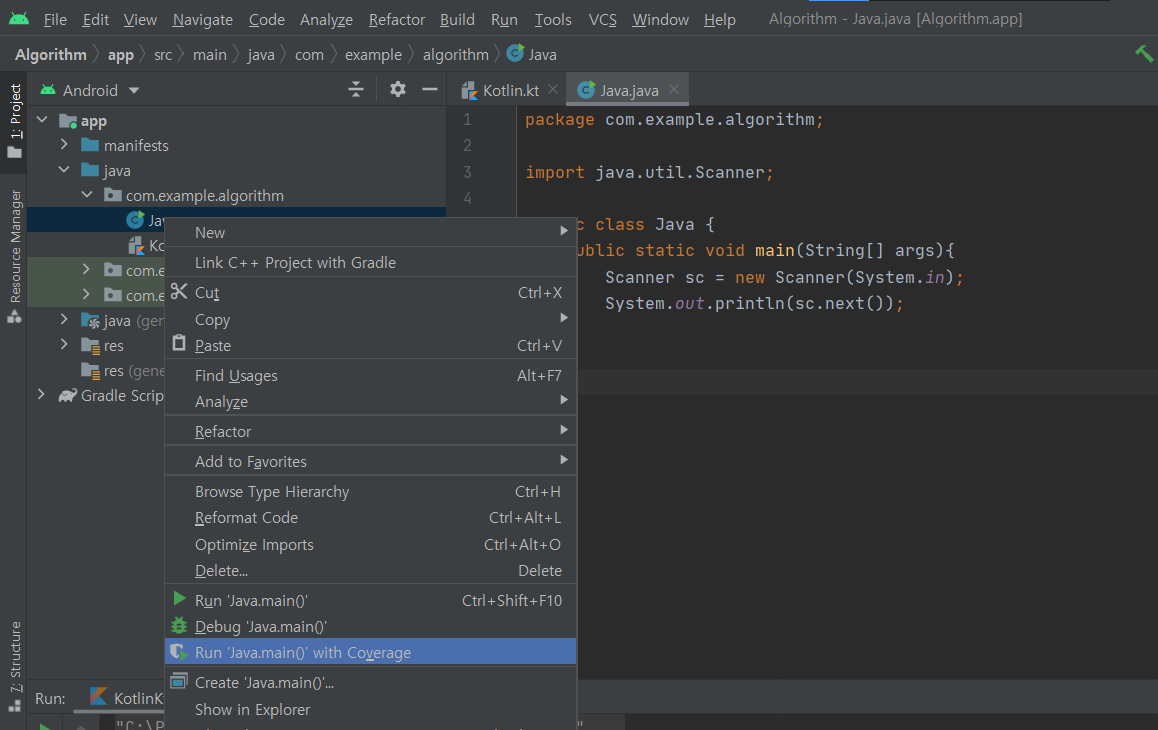Click the Android Studio logo icon
Image resolution: width=1158 pixels, height=730 pixels.
coord(19,18)
